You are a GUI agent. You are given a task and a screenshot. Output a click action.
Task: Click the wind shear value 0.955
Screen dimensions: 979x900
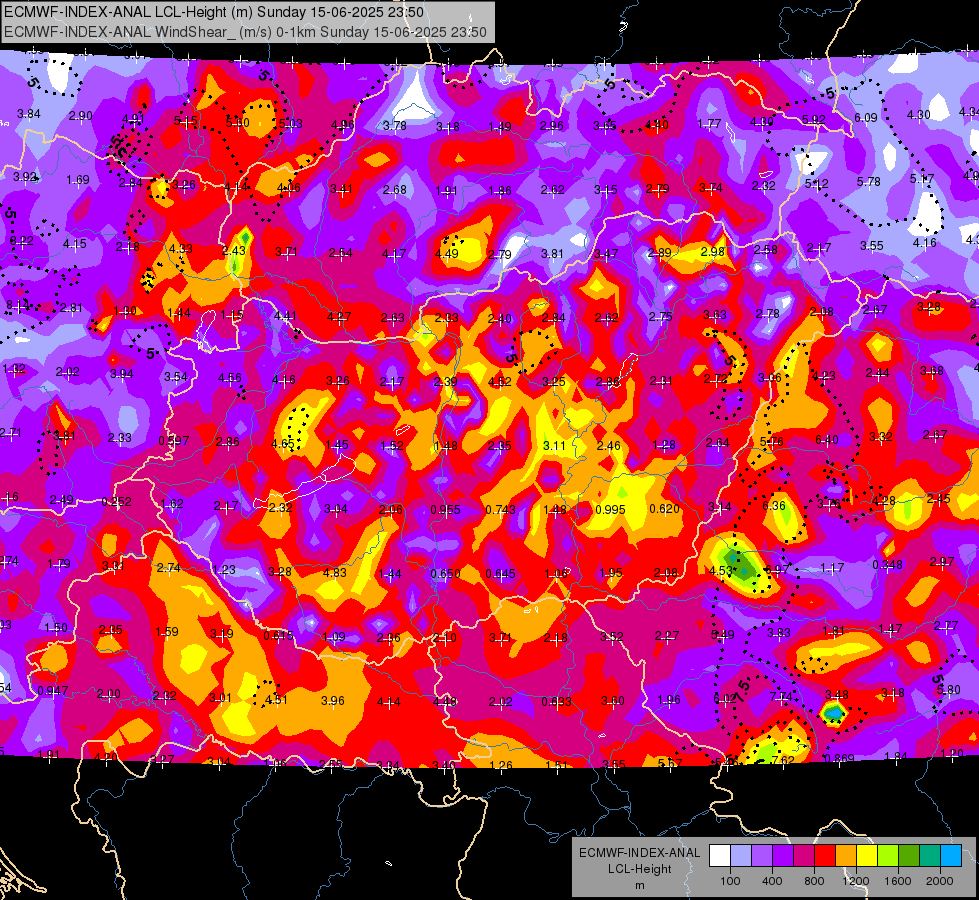click(445, 510)
